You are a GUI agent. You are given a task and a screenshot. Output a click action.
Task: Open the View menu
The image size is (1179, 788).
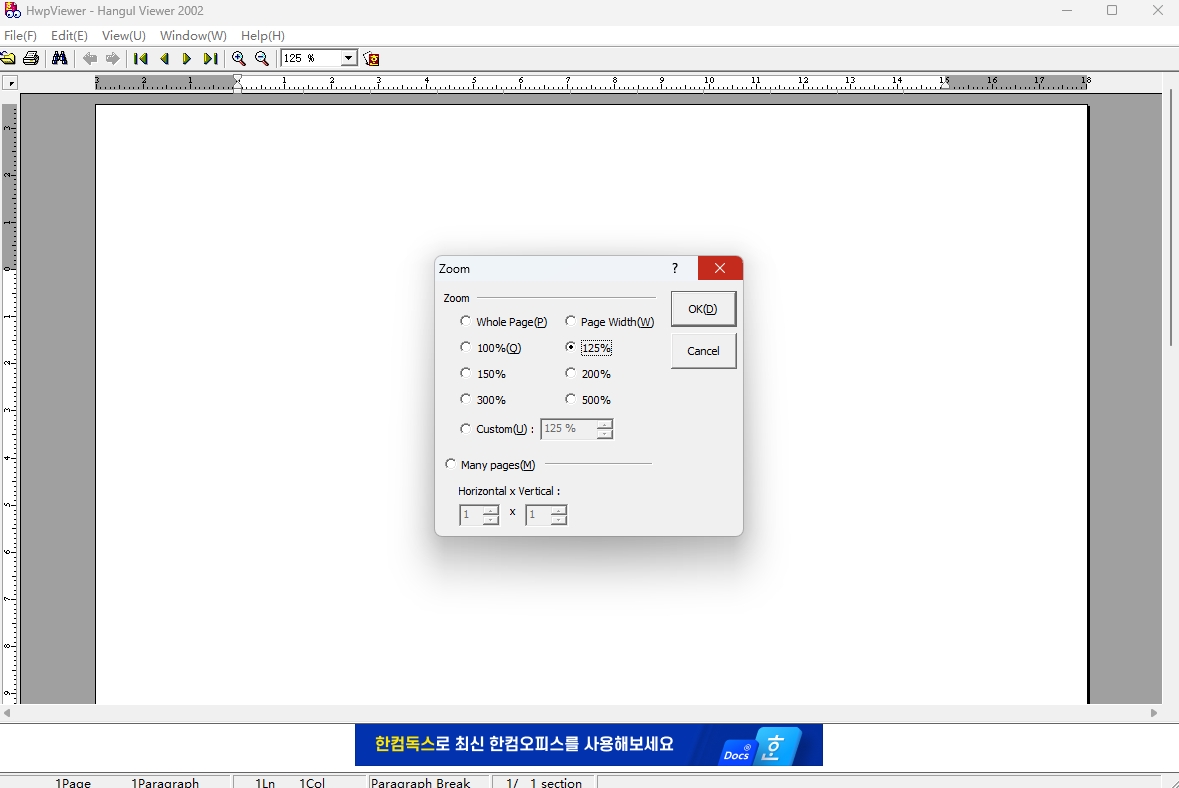point(124,35)
